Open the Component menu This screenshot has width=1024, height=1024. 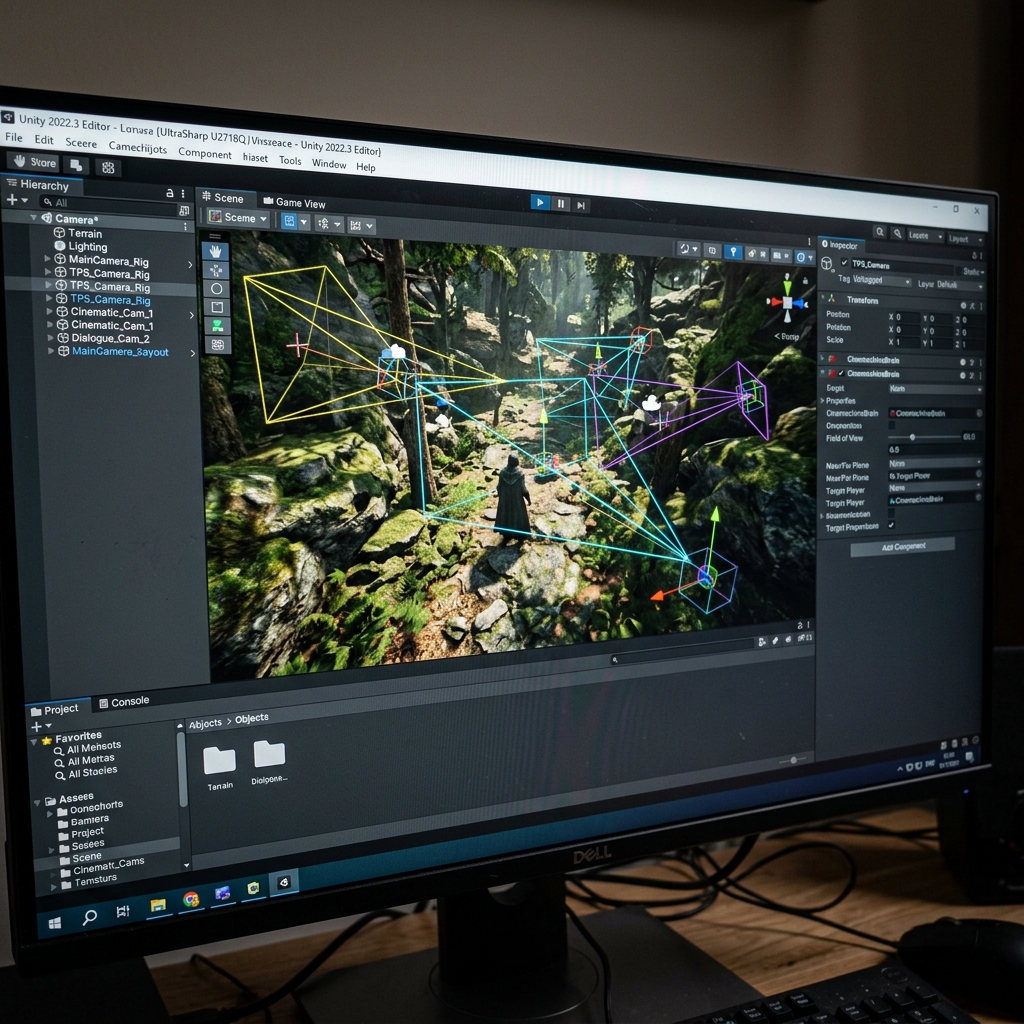pos(204,153)
